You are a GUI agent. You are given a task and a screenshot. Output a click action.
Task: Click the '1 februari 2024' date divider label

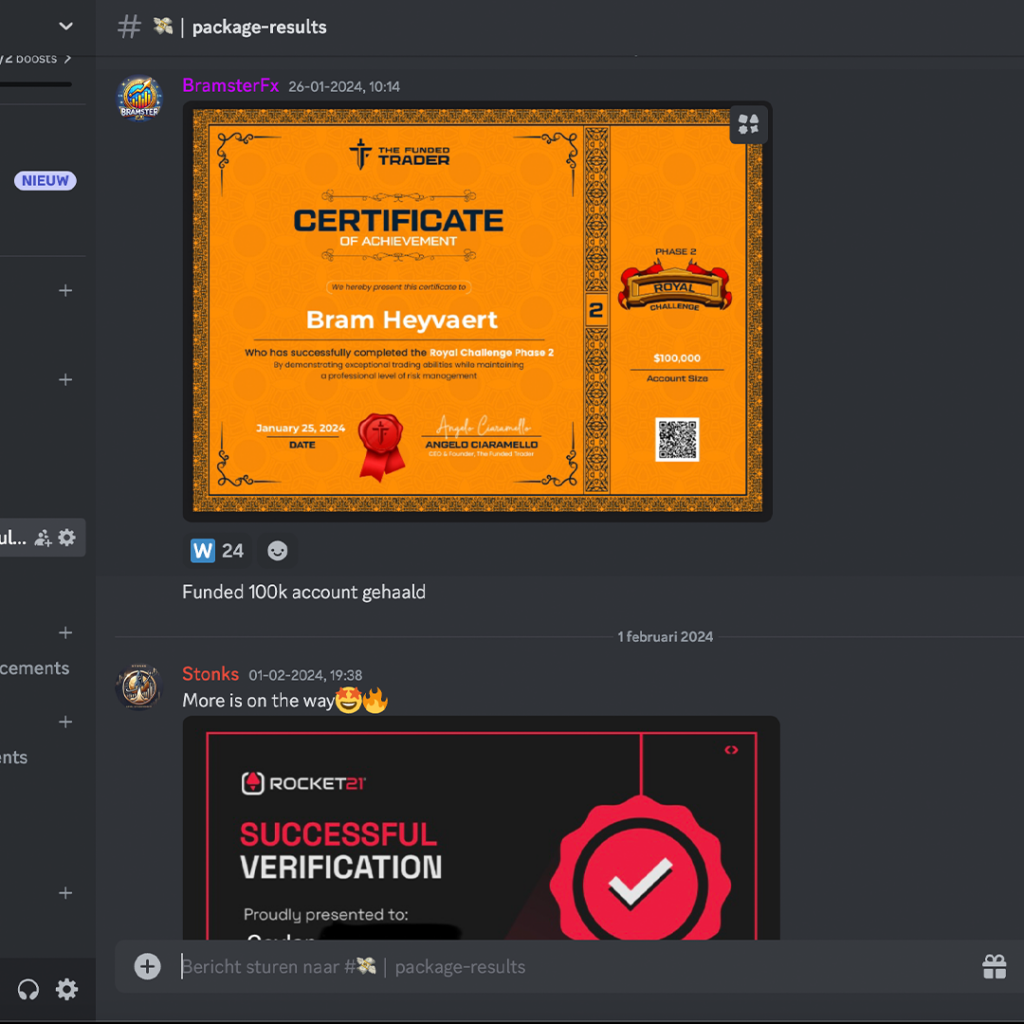(x=665, y=637)
